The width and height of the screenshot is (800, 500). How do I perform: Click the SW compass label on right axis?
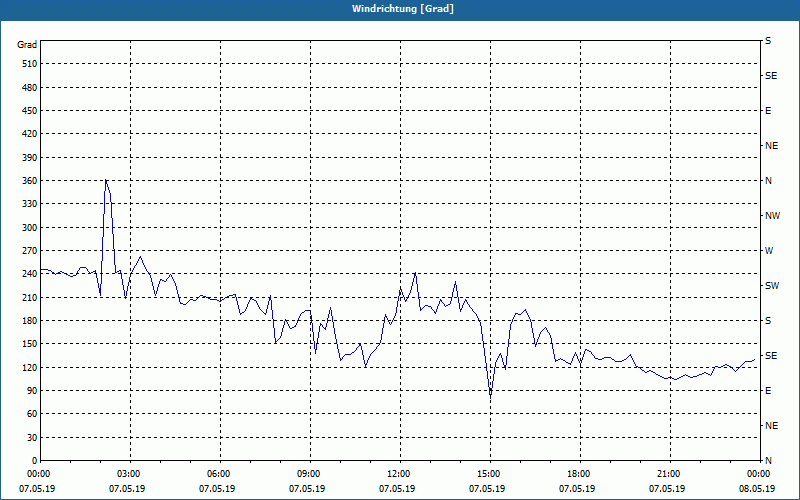772,286
